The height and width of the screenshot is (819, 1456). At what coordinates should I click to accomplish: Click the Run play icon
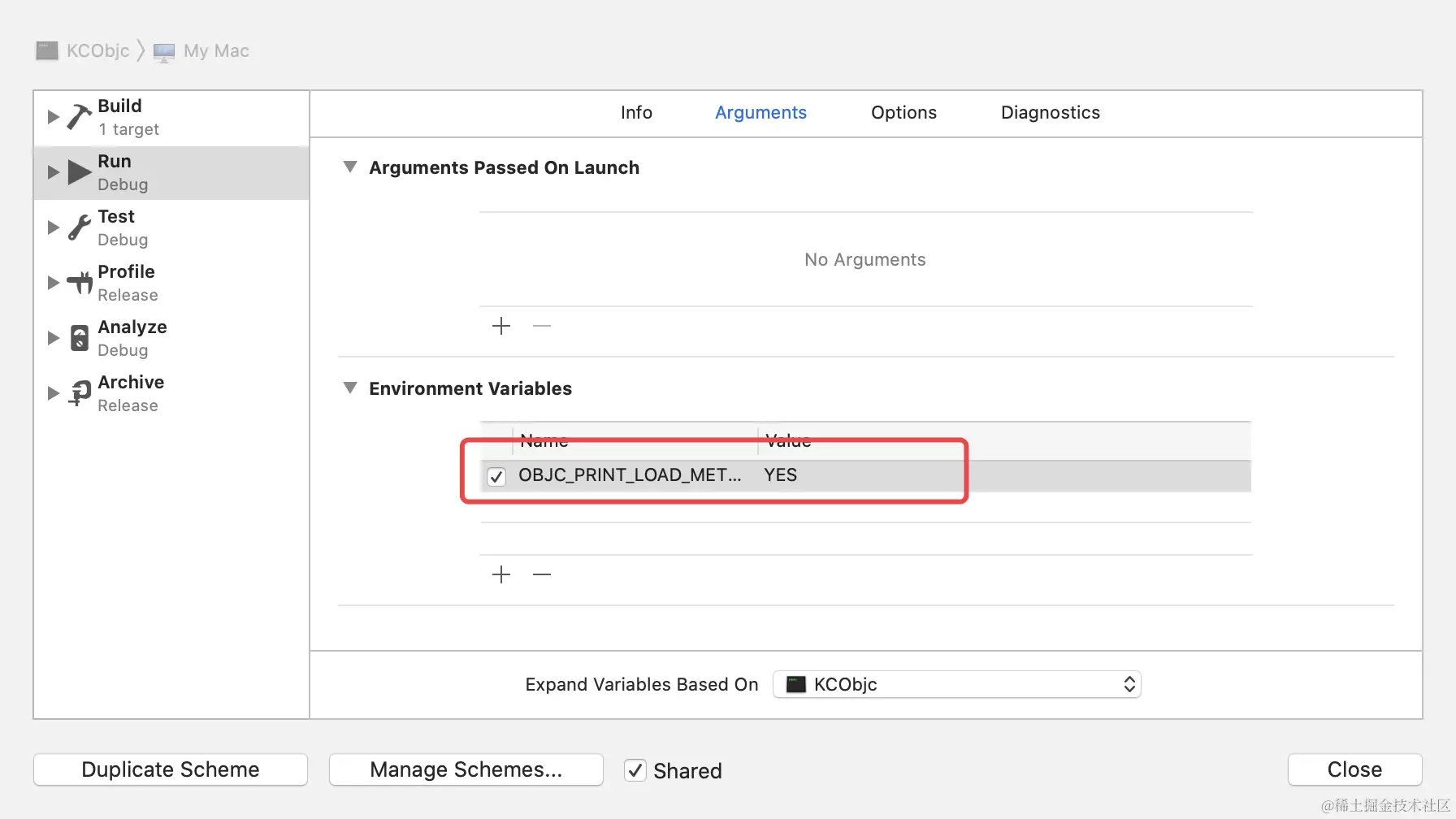click(x=79, y=172)
